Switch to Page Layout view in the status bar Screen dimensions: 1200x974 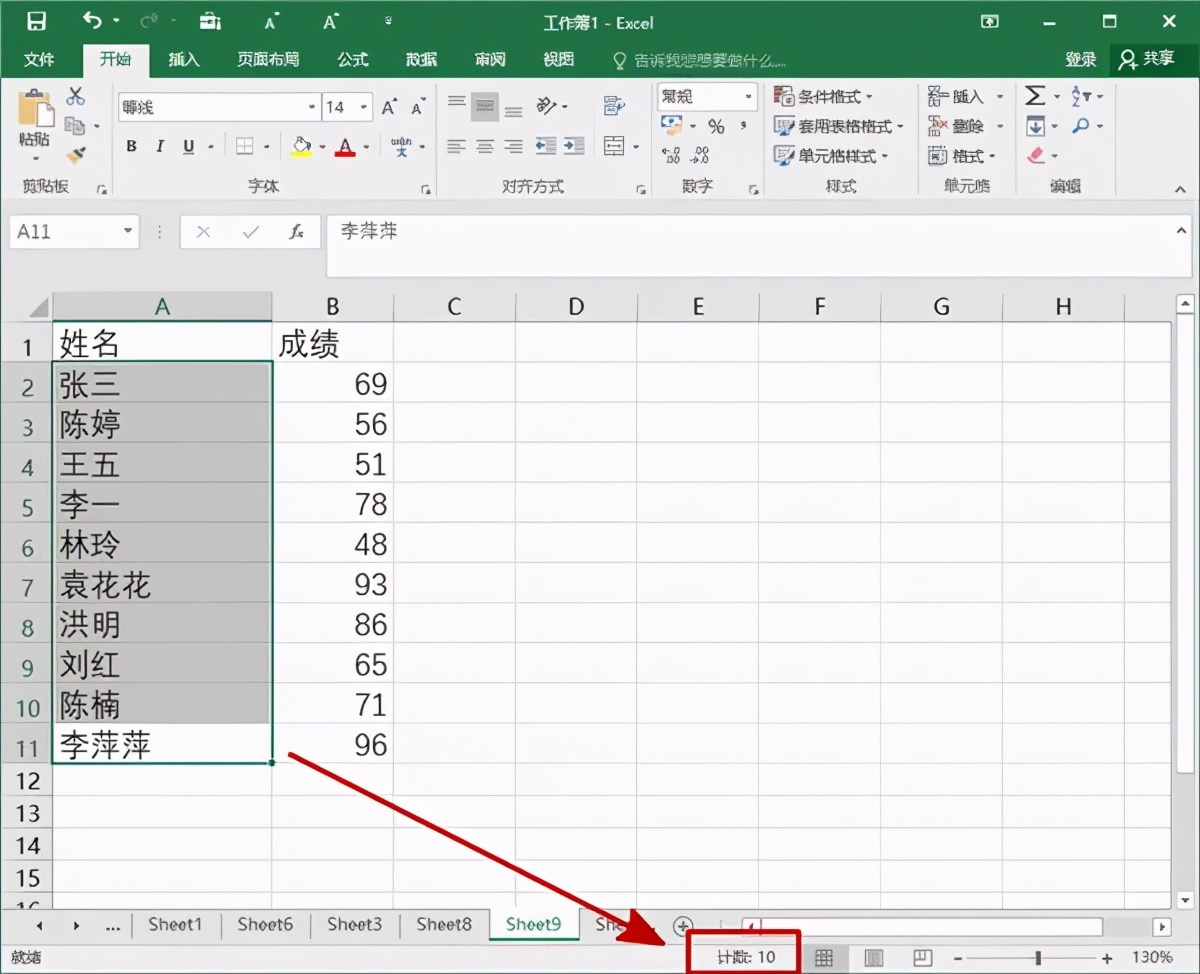pos(874,958)
